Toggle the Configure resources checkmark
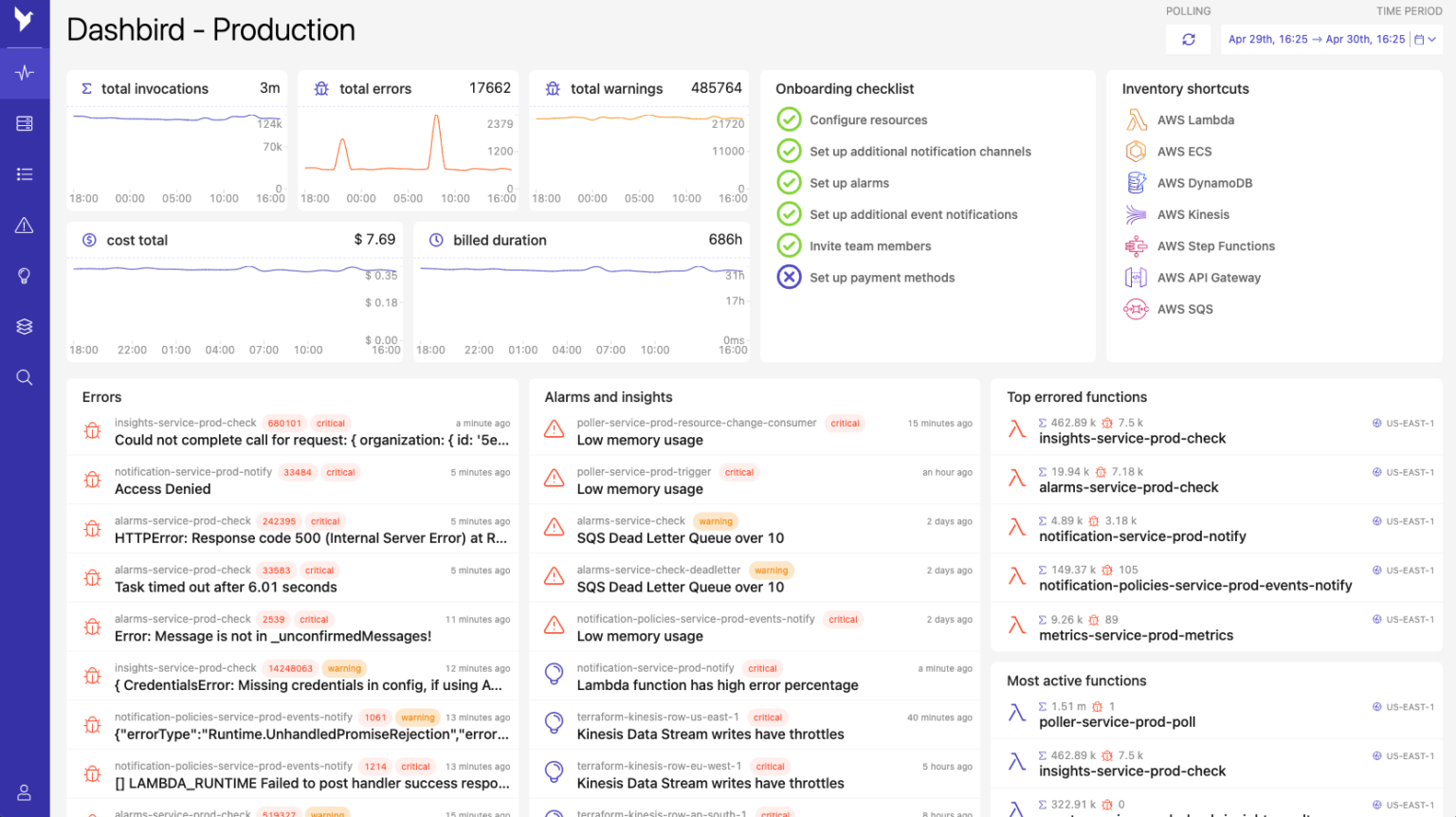The image size is (1456, 817). (x=790, y=119)
